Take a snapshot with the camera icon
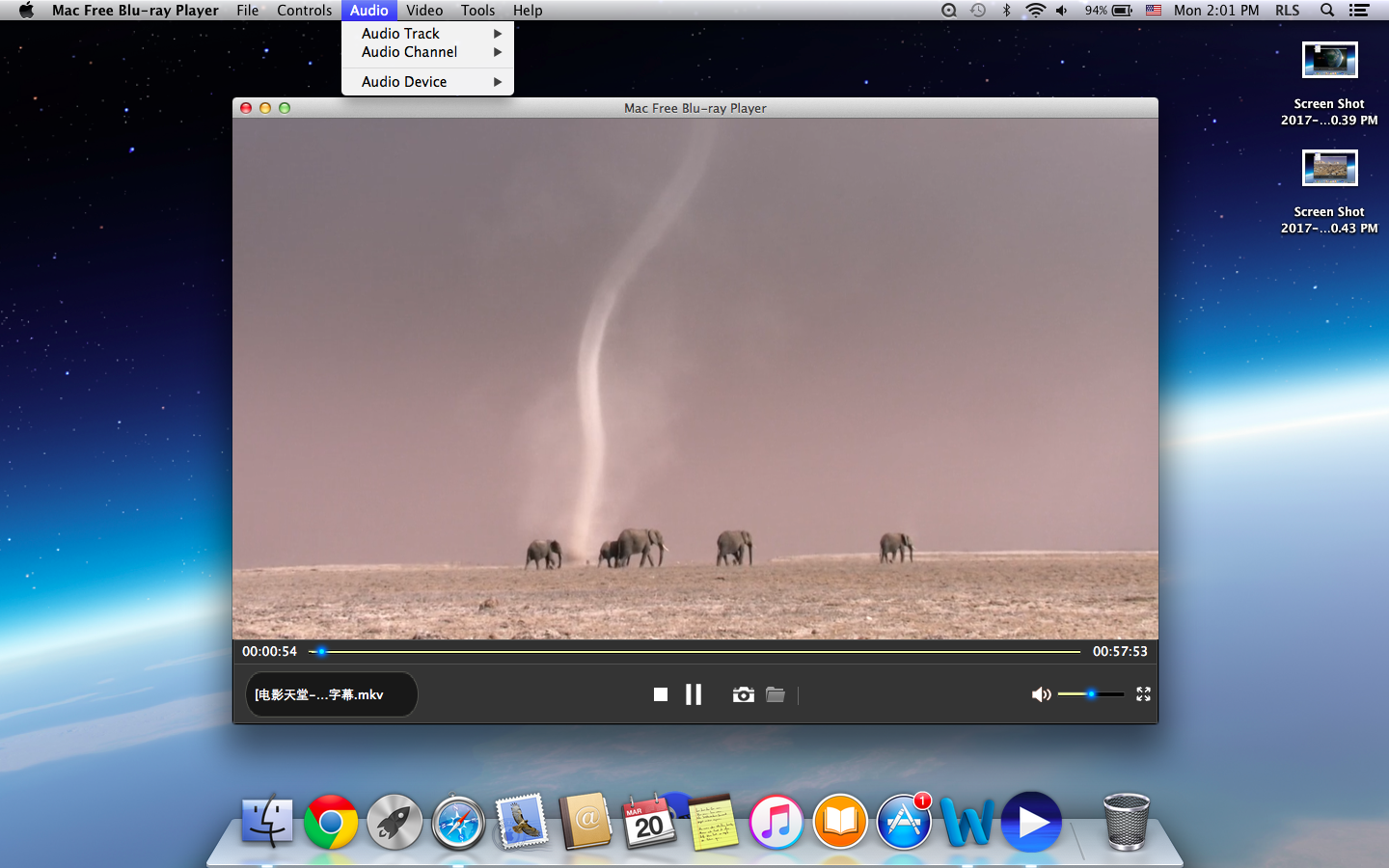Viewport: 1389px width, 868px height. pyautogui.click(x=743, y=694)
